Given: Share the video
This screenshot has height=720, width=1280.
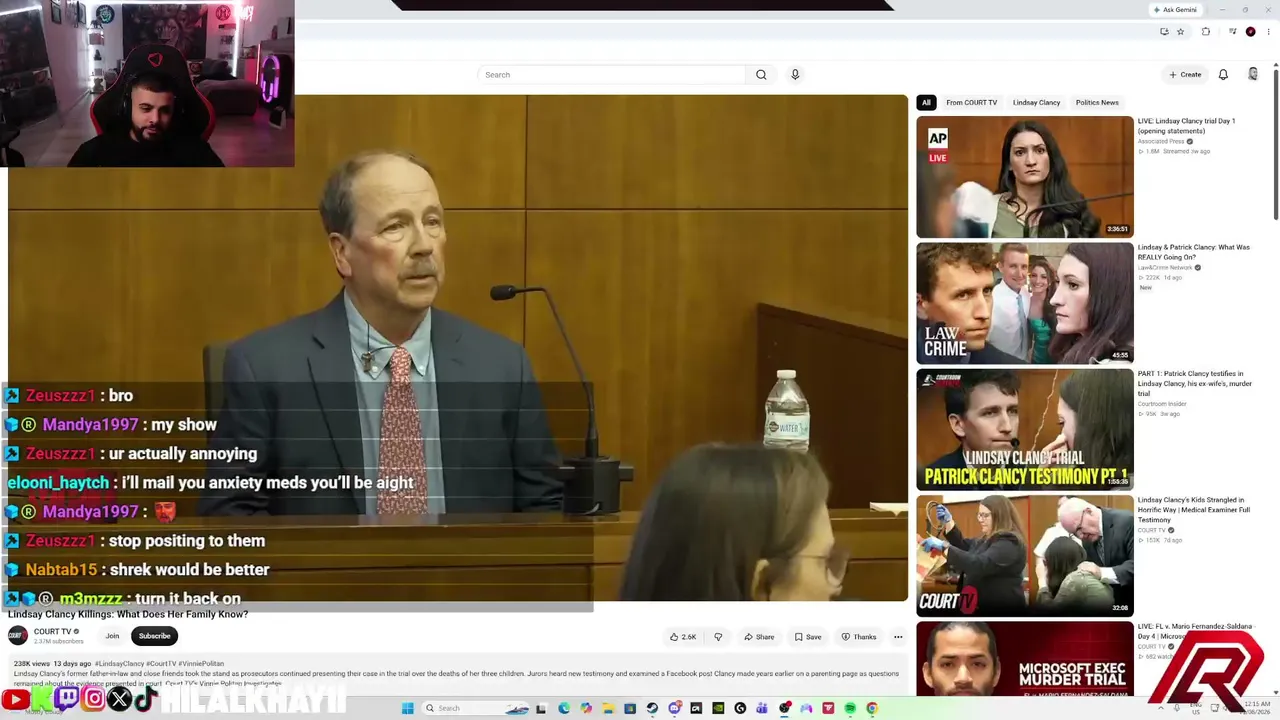Looking at the screenshot, I should click(759, 637).
